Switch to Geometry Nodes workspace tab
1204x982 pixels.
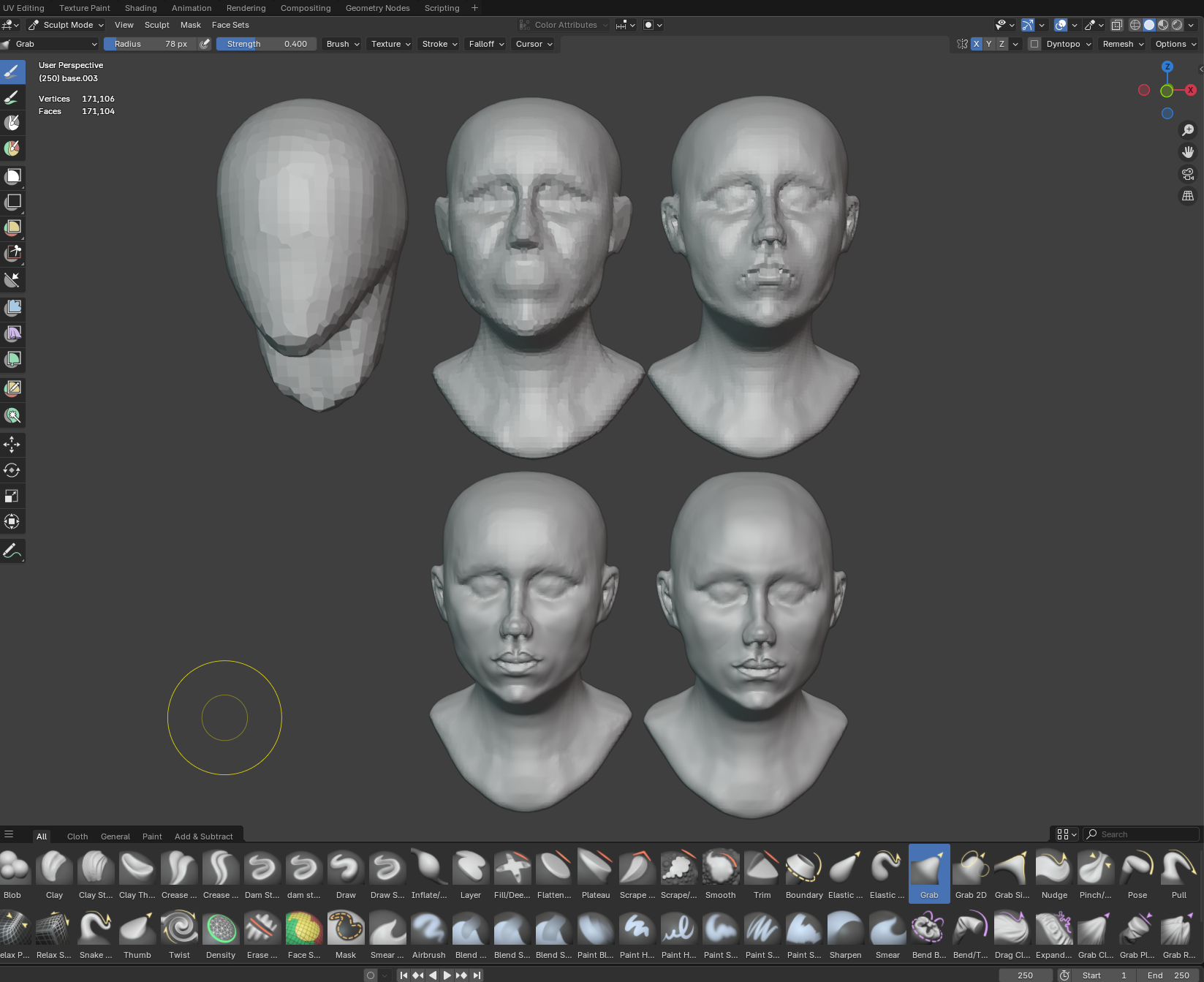coord(377,8)
